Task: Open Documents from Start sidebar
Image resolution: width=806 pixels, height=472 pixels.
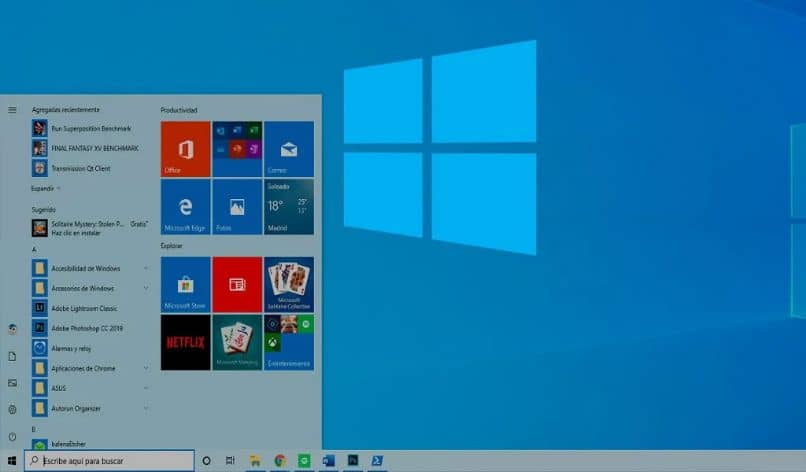Action: (12, 356)
